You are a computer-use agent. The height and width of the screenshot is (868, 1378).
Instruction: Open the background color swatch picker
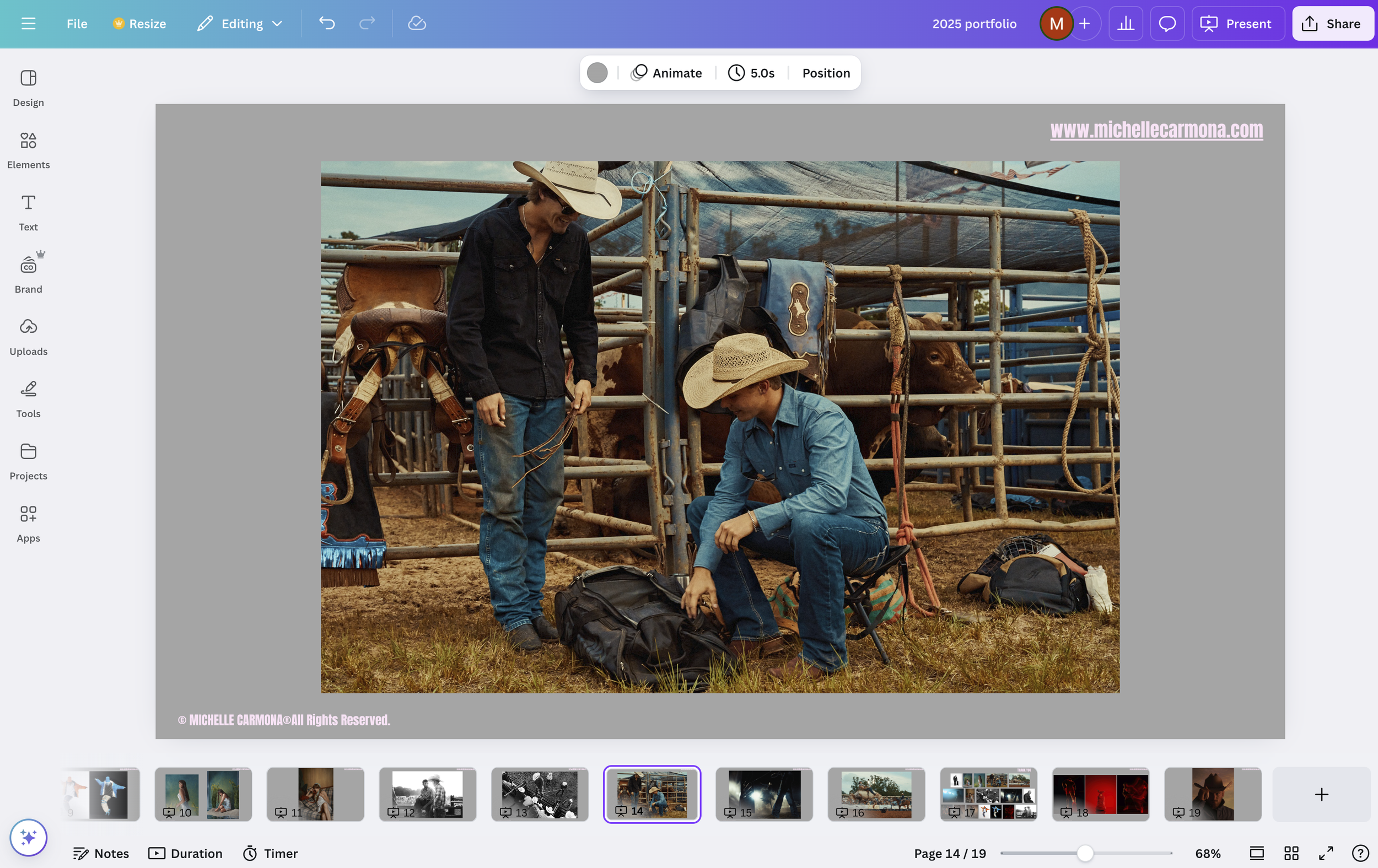597,73
